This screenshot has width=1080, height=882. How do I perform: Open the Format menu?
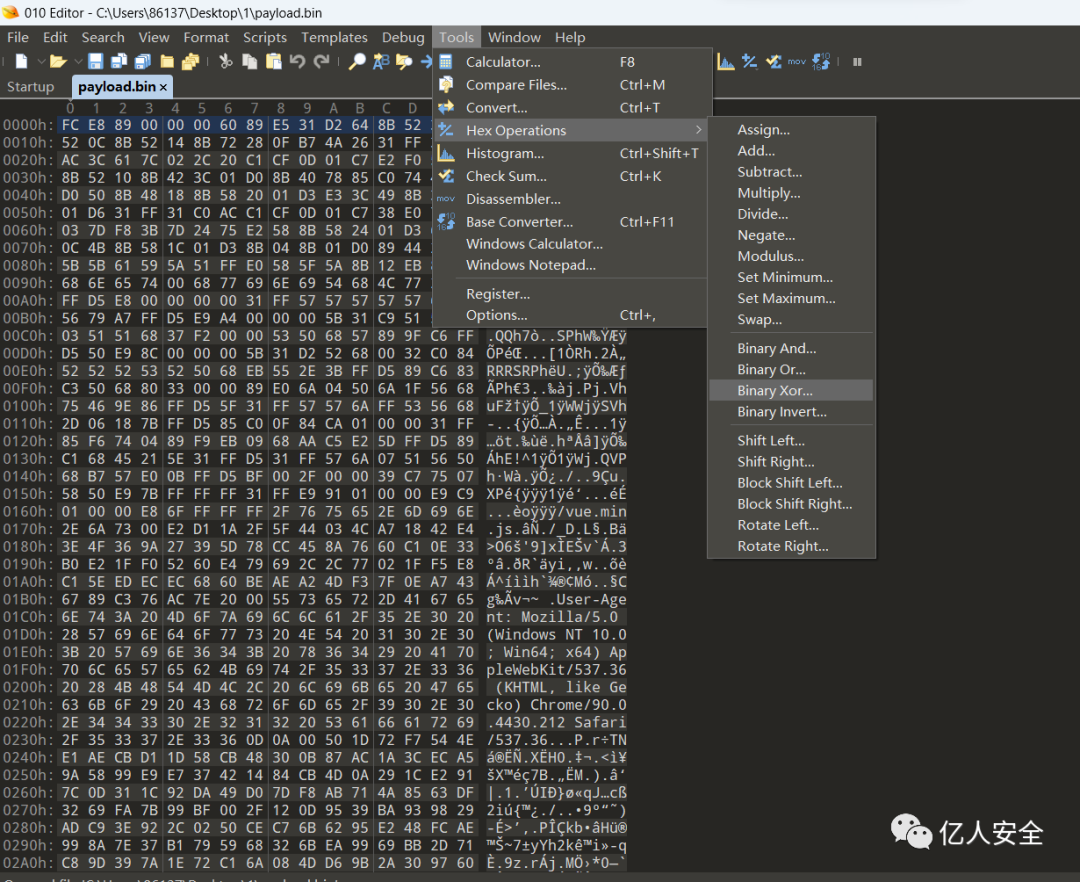[206, 37]
